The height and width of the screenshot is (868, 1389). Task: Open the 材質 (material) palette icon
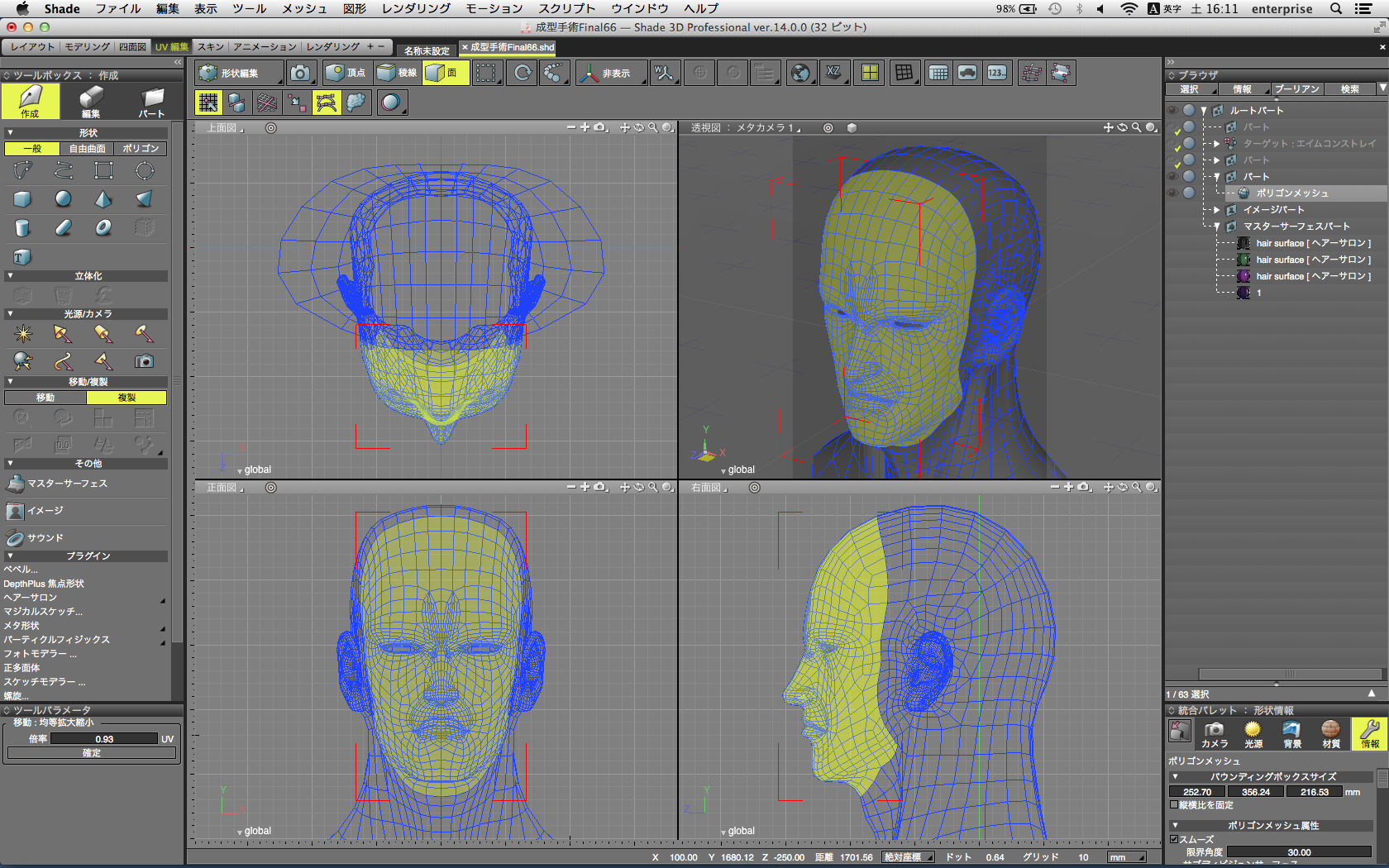point(1330,733)
